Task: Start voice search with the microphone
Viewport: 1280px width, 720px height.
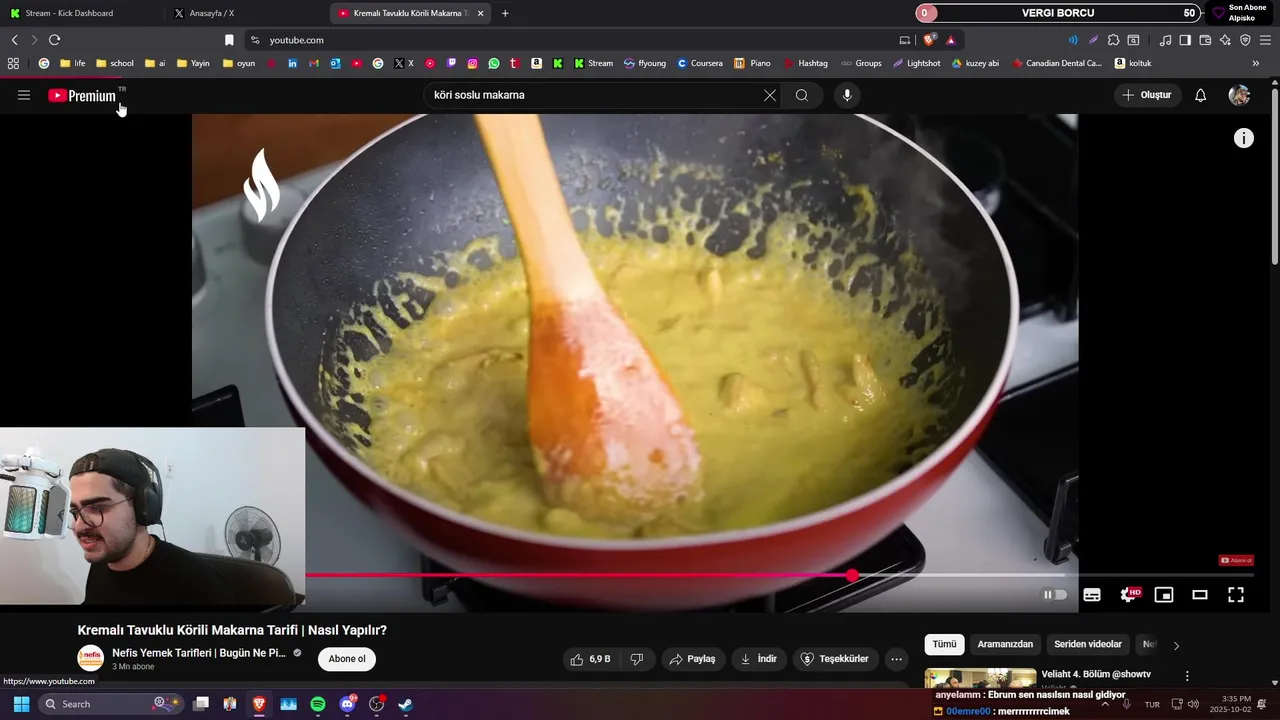Action: (x=847, y=95)
